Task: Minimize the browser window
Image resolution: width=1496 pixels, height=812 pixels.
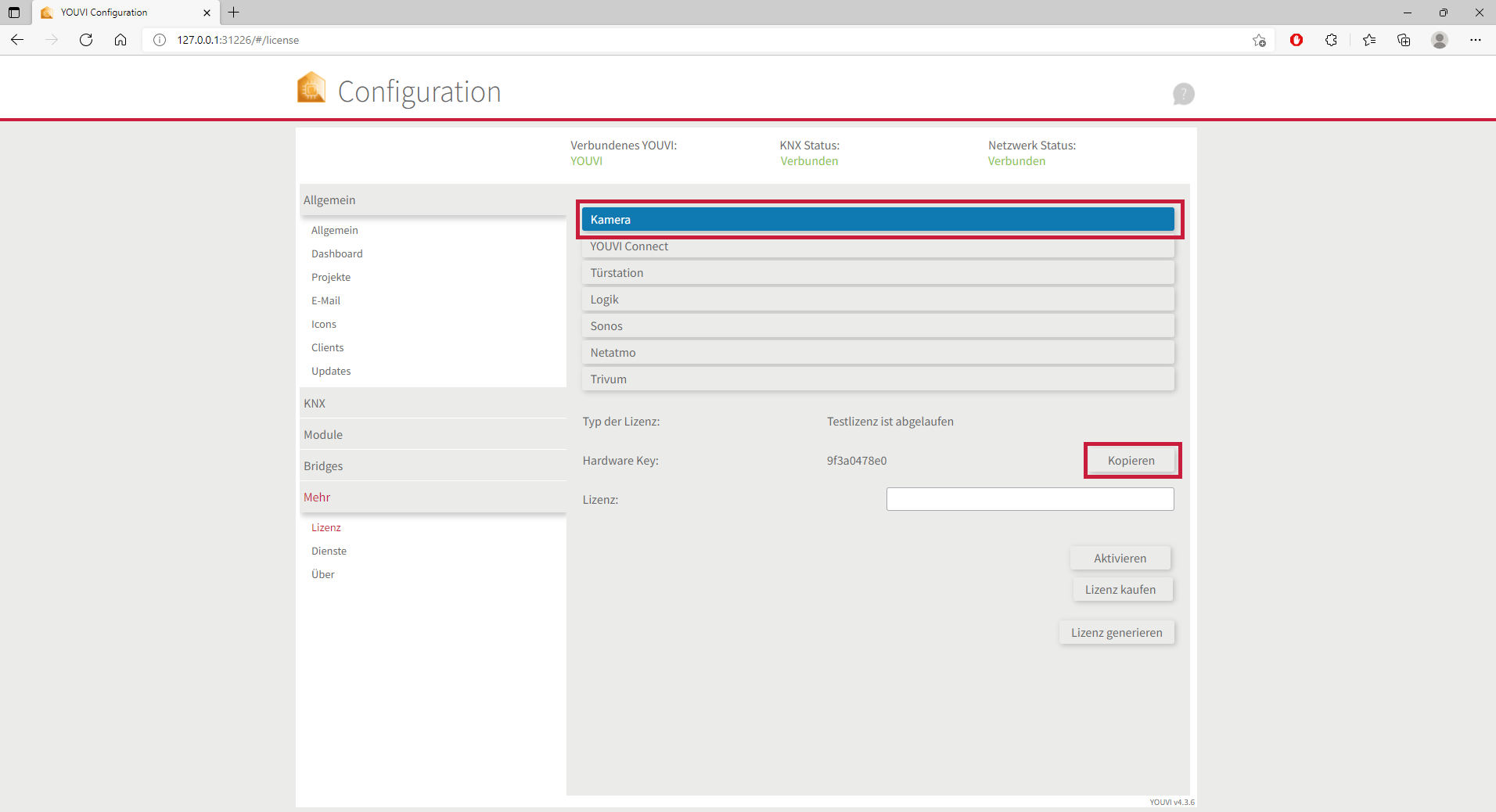Action: (x=1408, y=13)
